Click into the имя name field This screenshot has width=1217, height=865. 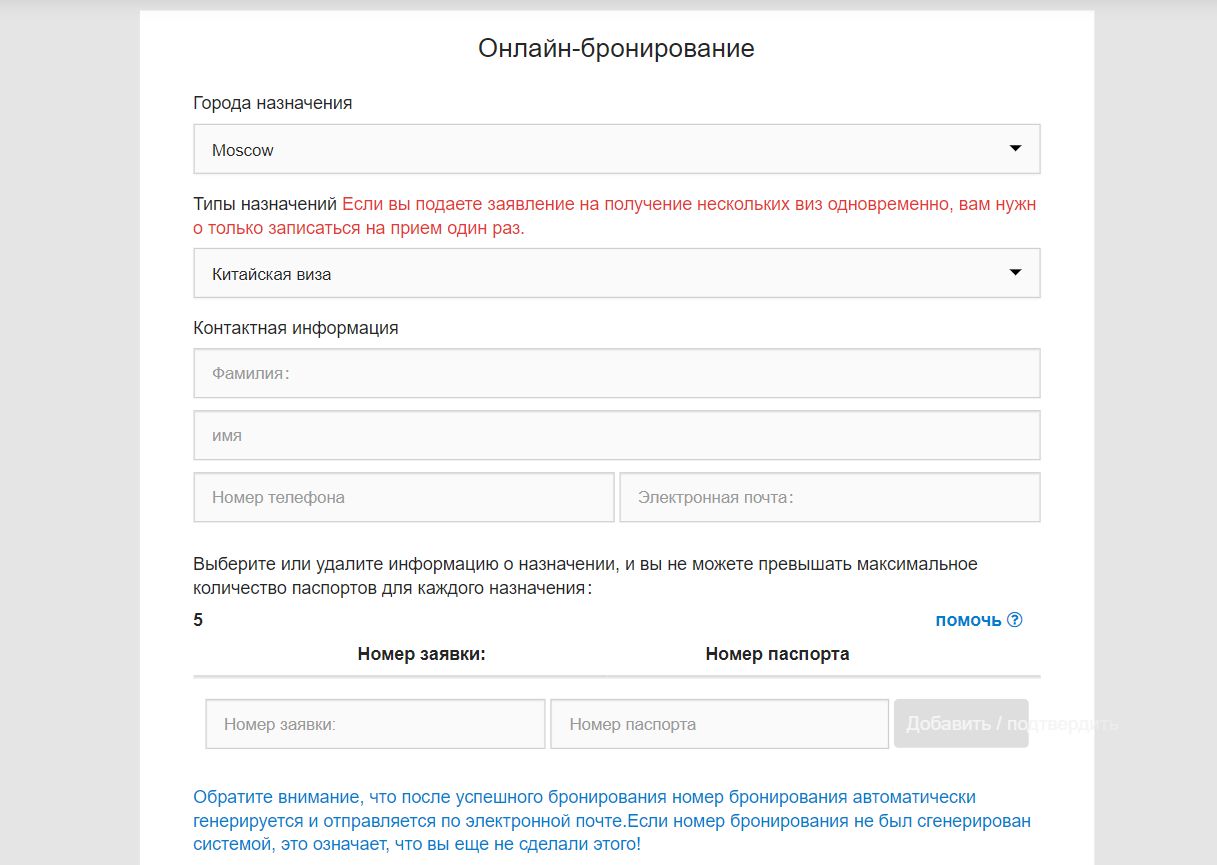616,436
